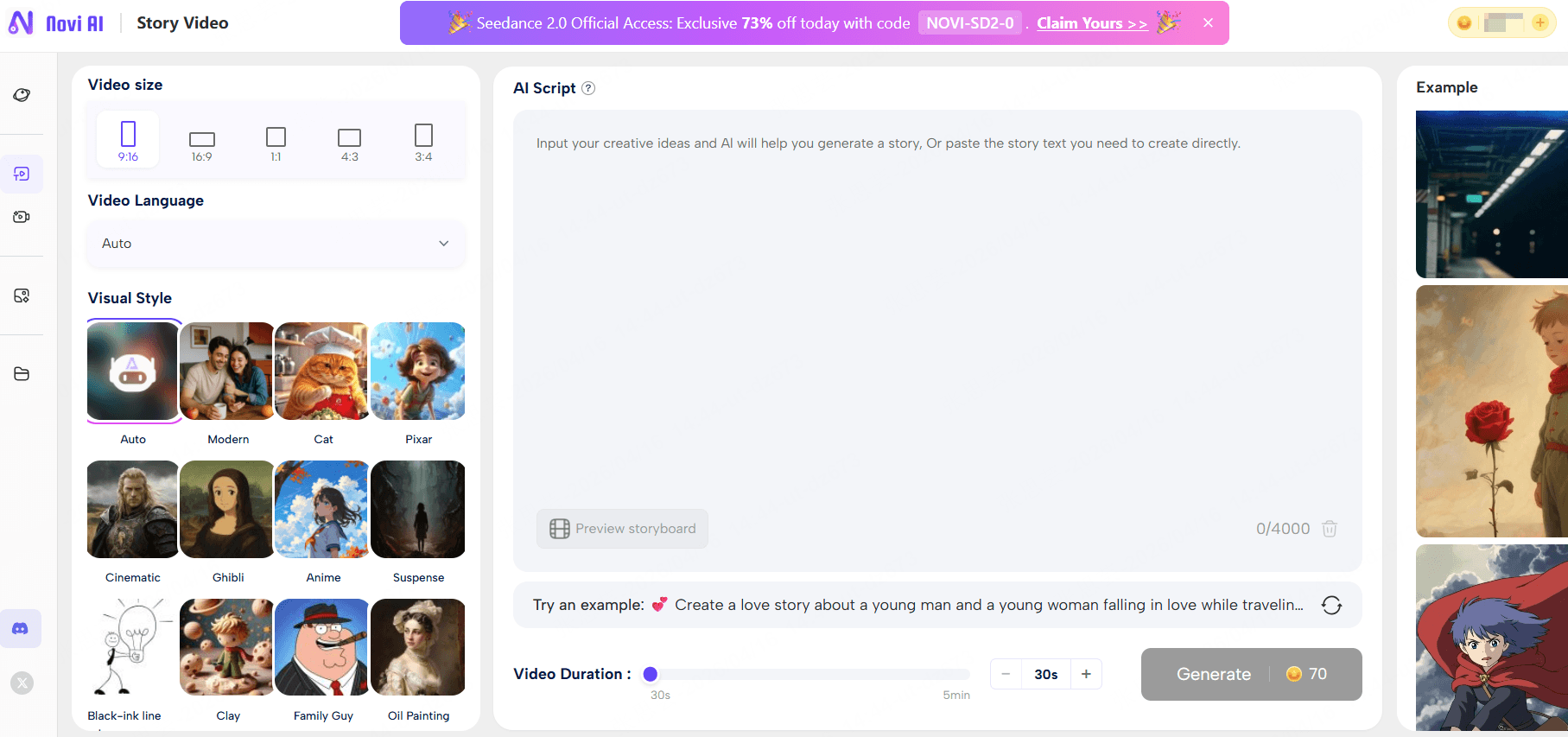This screenshot has width=1568, height=737.
Task: Open the Story Video sidebar icon
Action: coord(22,175)
